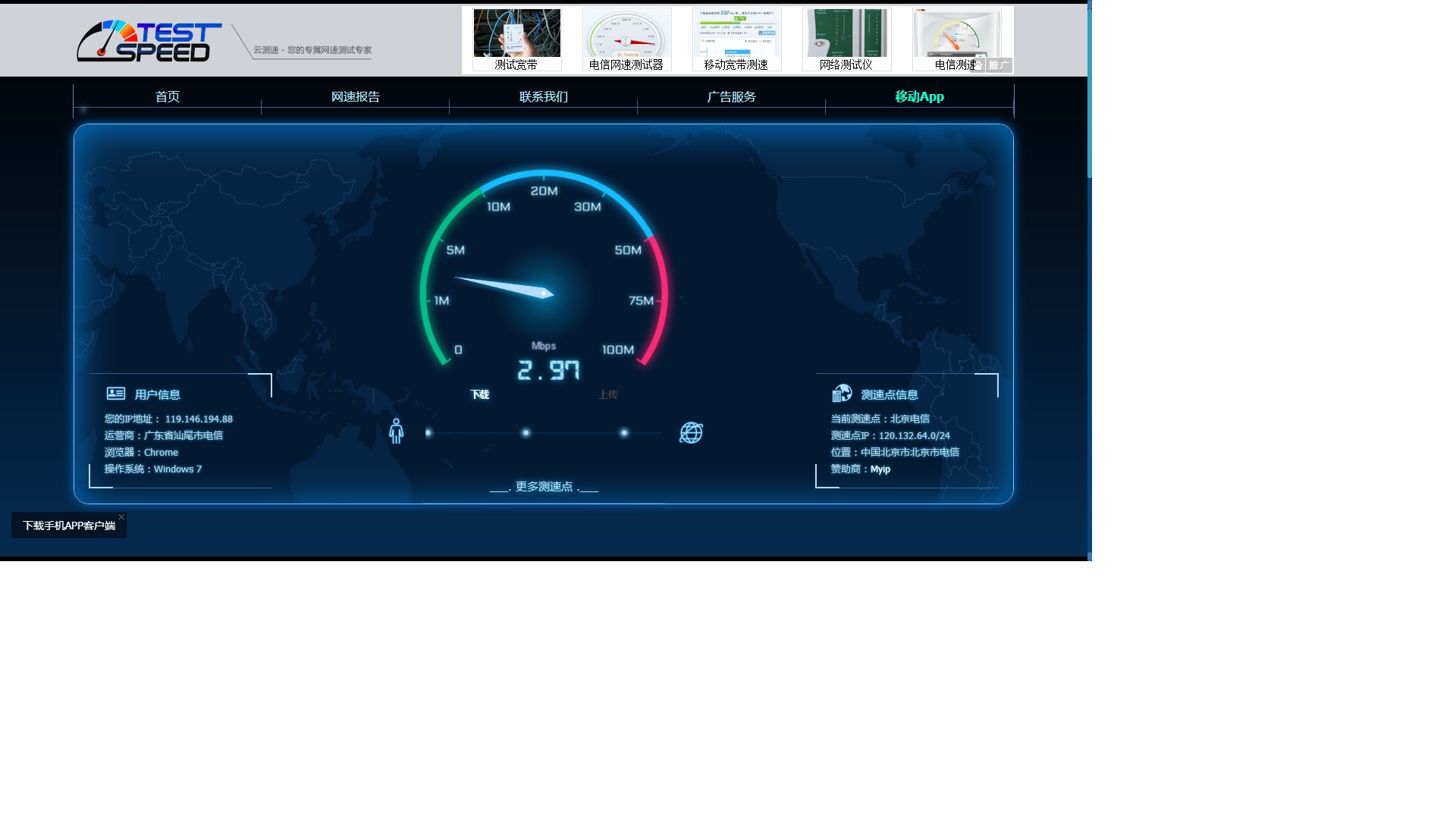Select the 上传 upload tab
The image size is (1456, 819).
608,395
